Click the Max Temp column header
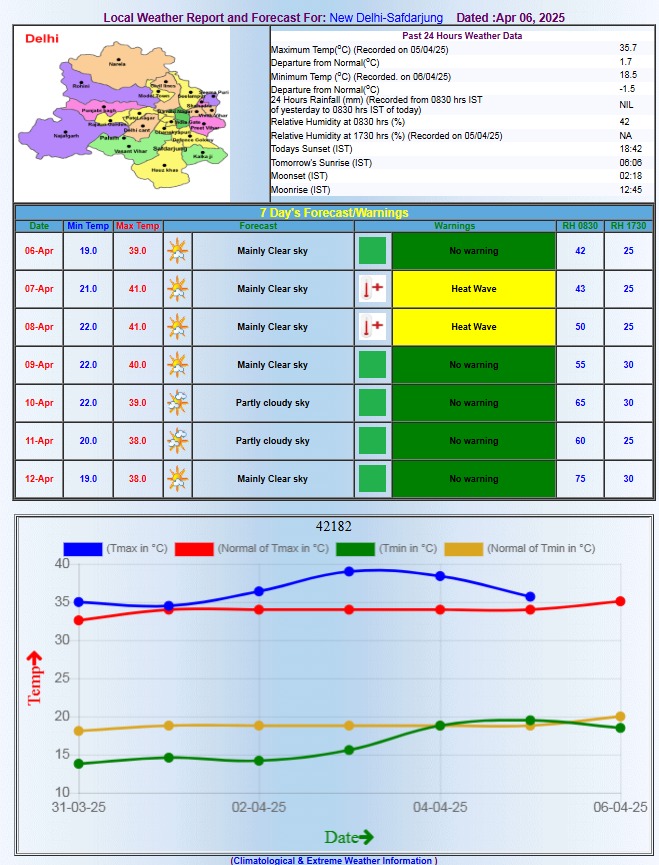The width and height of the screenshot is (659, 865). [138, 226]
